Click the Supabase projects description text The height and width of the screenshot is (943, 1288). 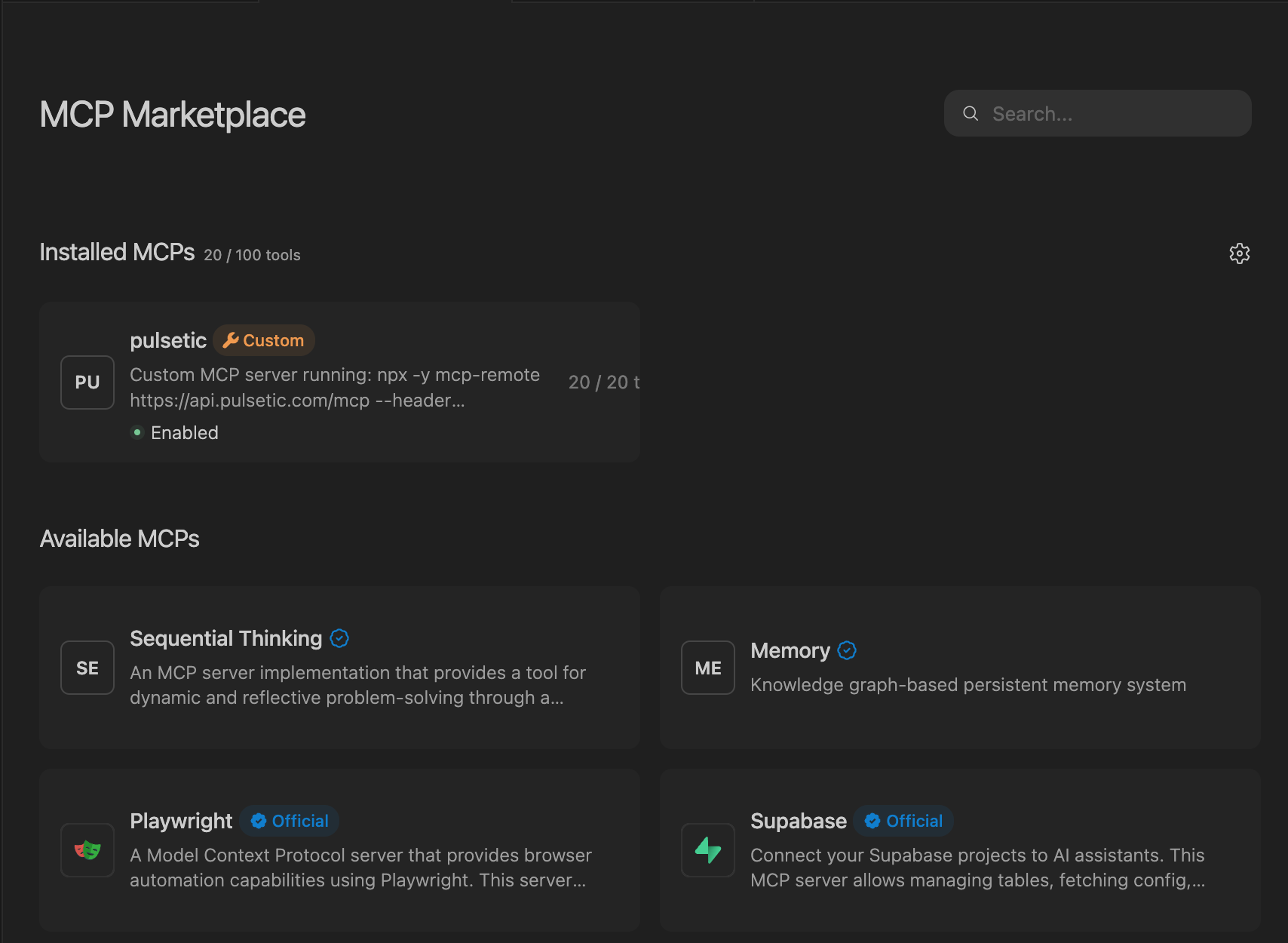click(978, 868)
